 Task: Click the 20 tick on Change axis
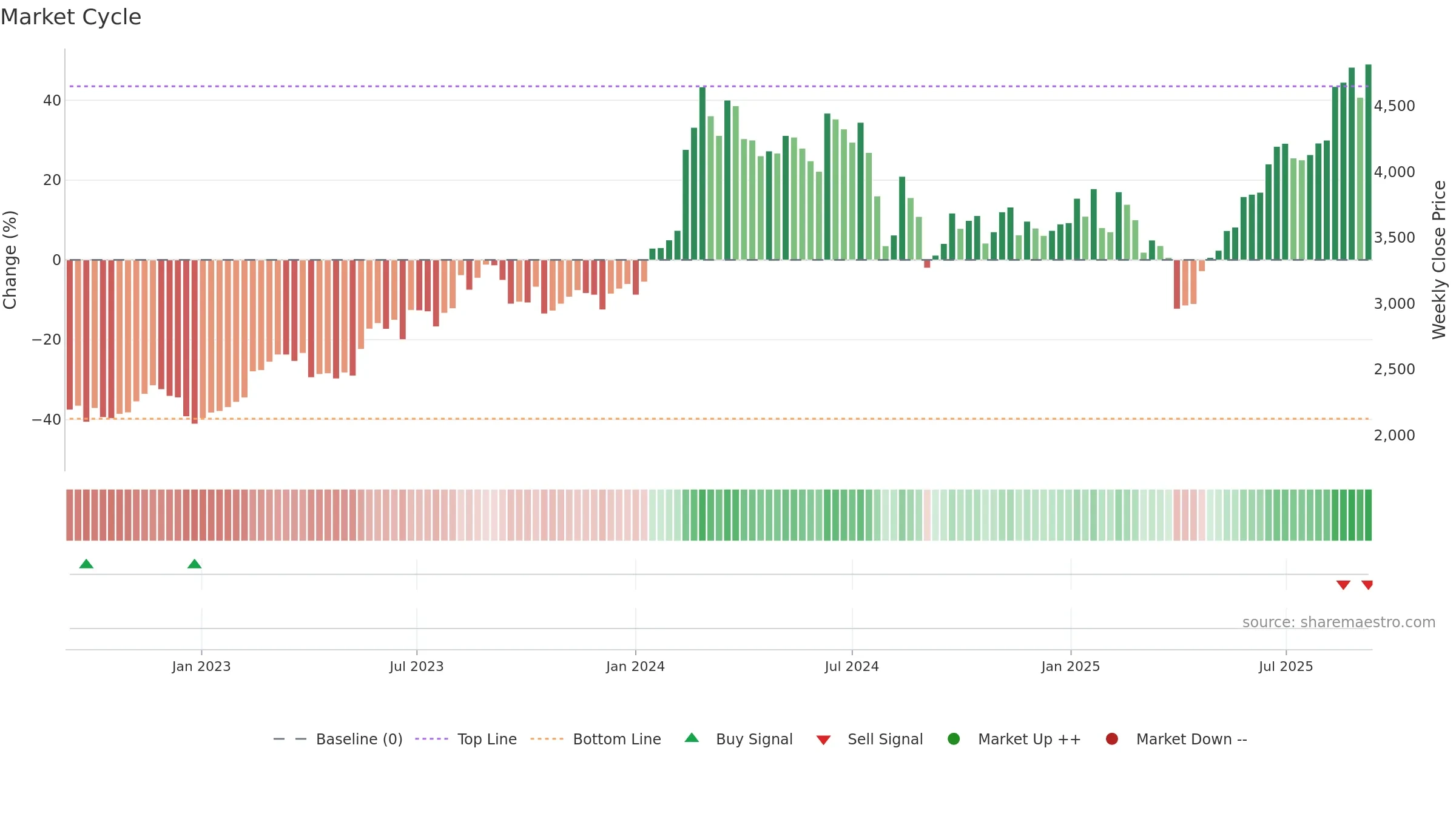[x=52, y=180]
